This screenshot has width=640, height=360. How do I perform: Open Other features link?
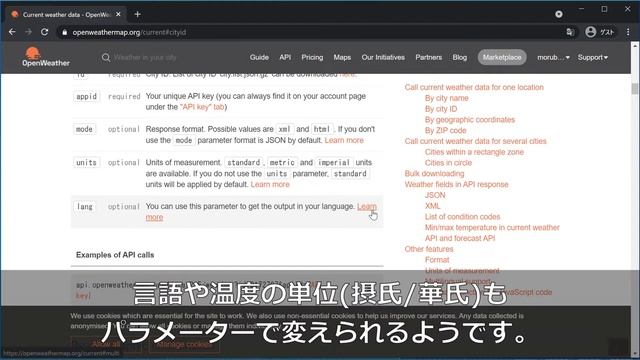click(x=429, y=249)
